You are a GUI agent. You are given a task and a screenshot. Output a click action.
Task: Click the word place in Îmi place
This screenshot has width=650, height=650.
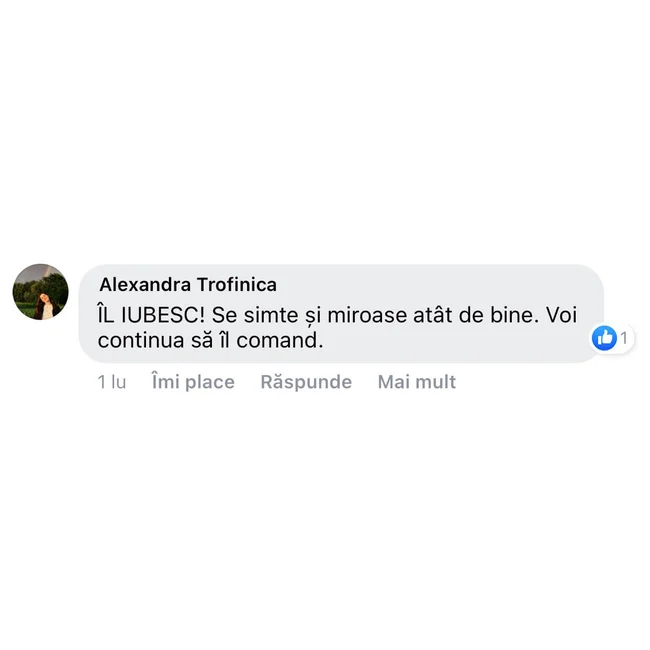pos(210,383)
